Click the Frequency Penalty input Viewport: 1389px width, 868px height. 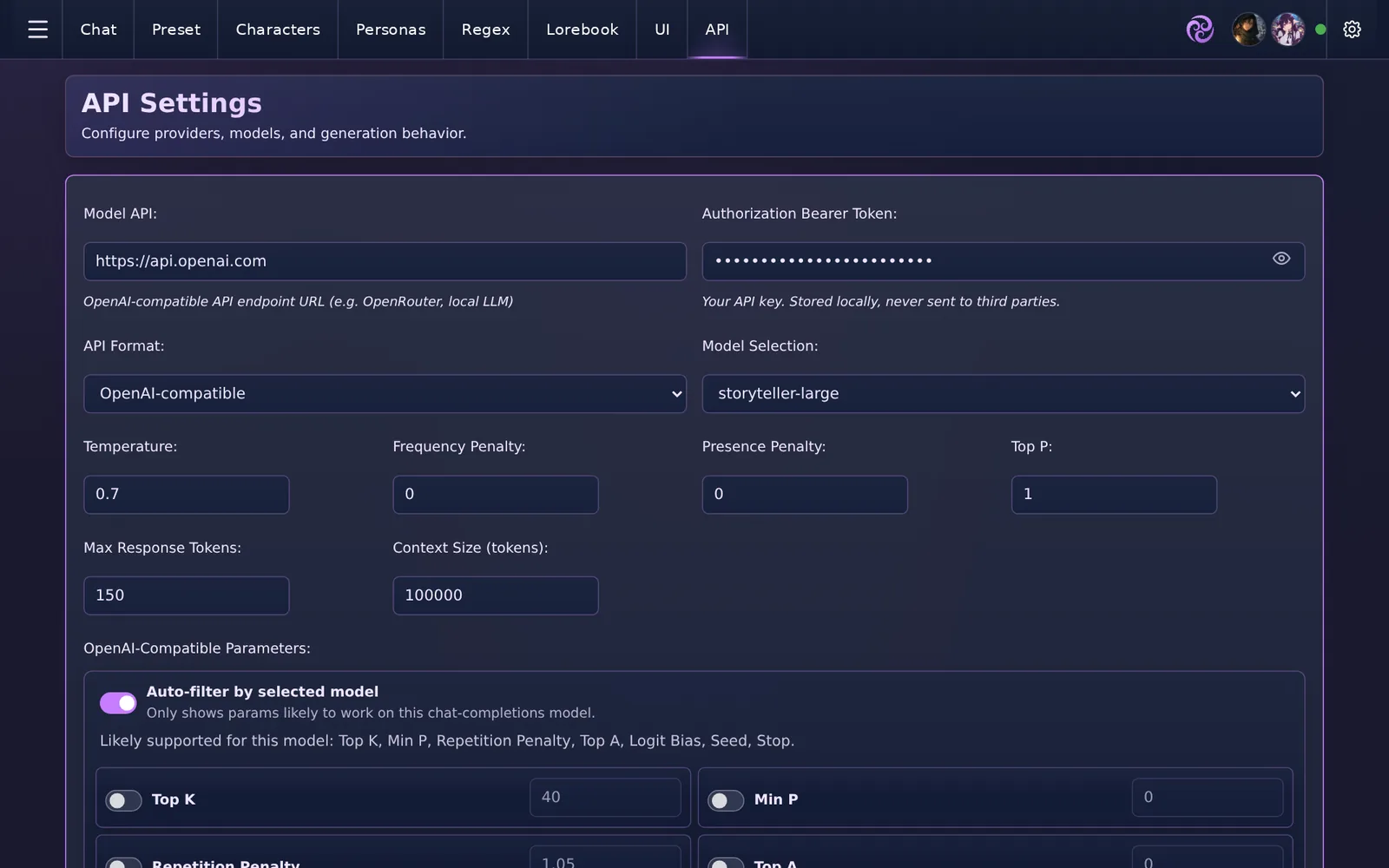pyautogui.click(x=496, y=495)
